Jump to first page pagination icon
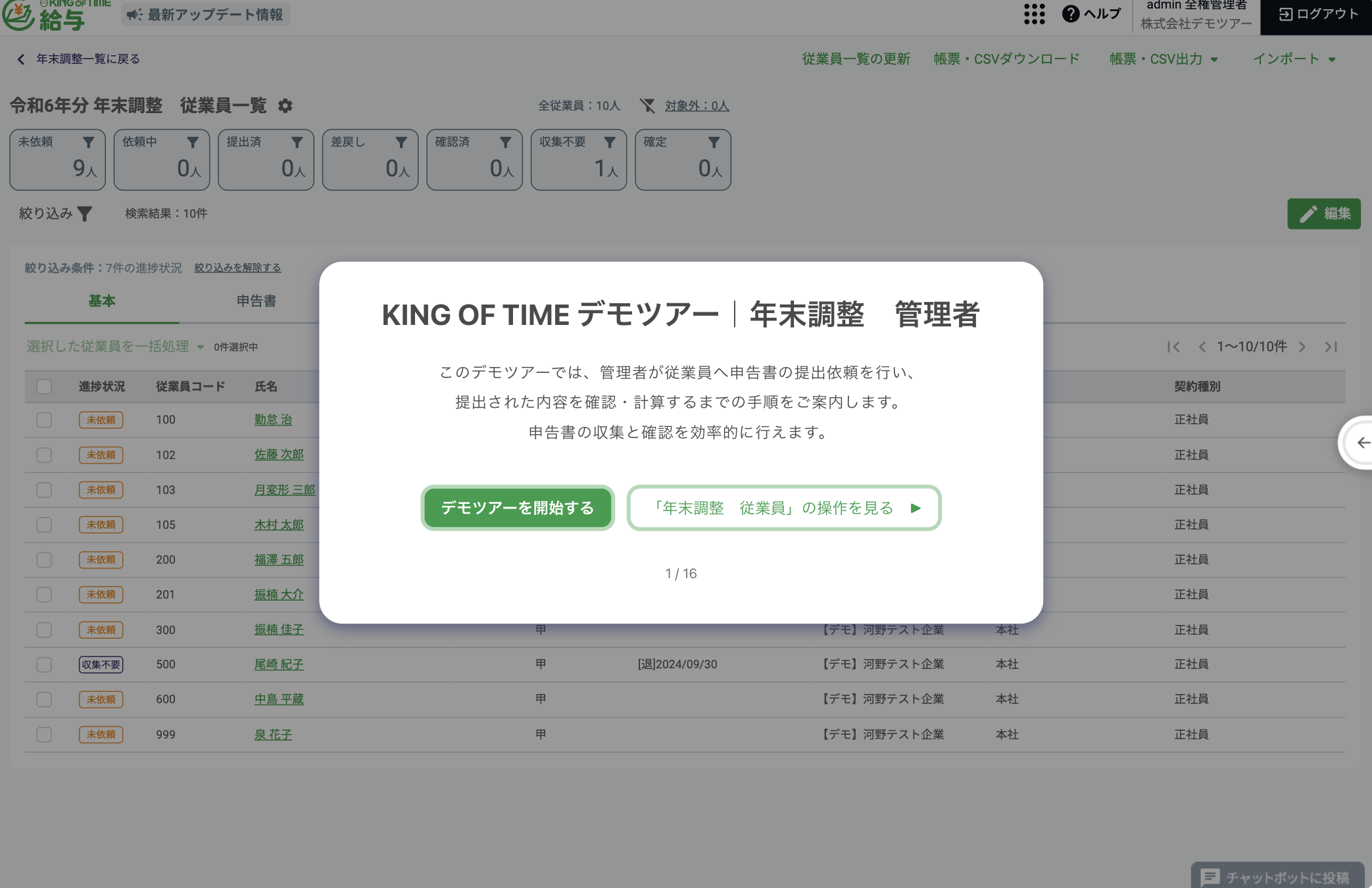1372x888 pixels. [x=1173, y=347]
